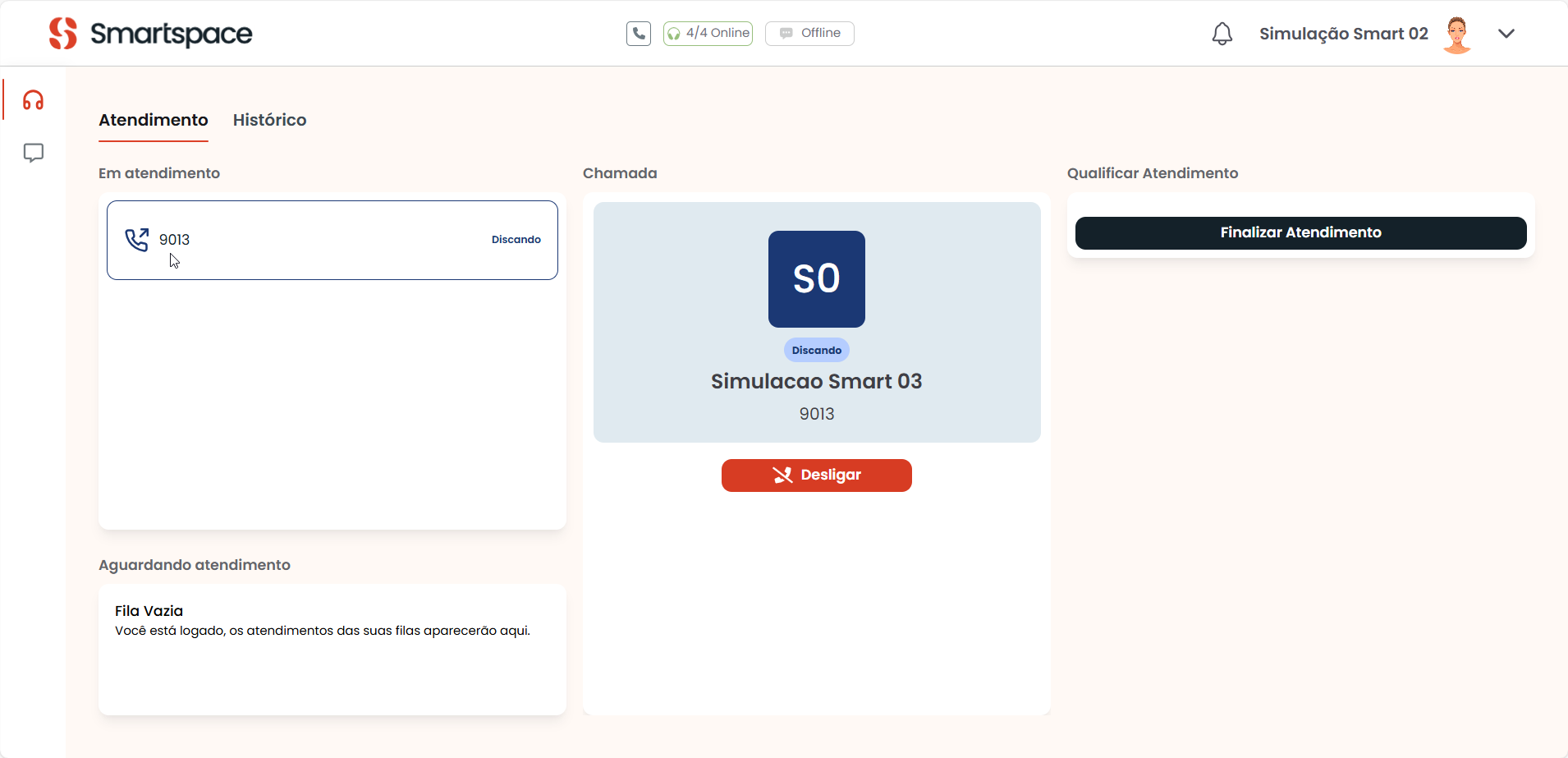This screenshot has height=758, width=1568.
Task: Open the headset Atendimento section in the sidebar
Action: pos(33,100)
